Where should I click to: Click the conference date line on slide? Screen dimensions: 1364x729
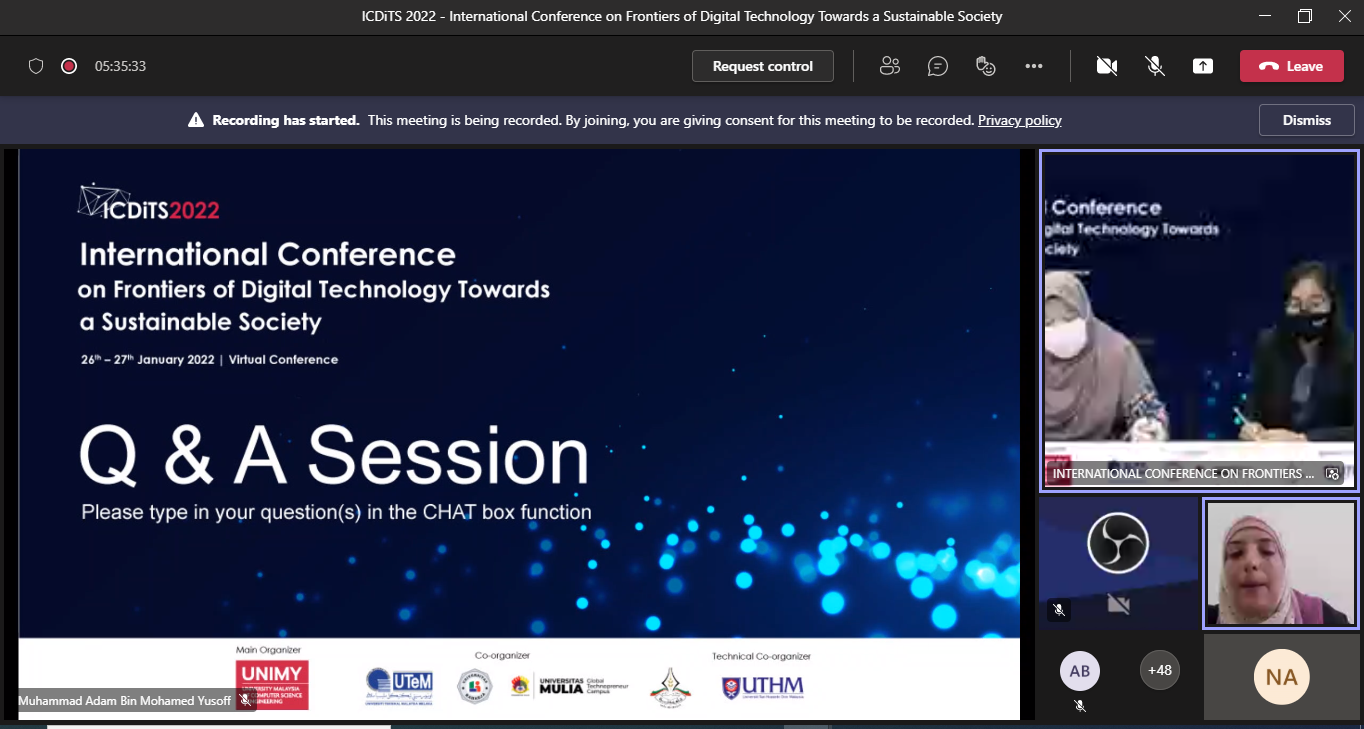click(x=209, y=359)
